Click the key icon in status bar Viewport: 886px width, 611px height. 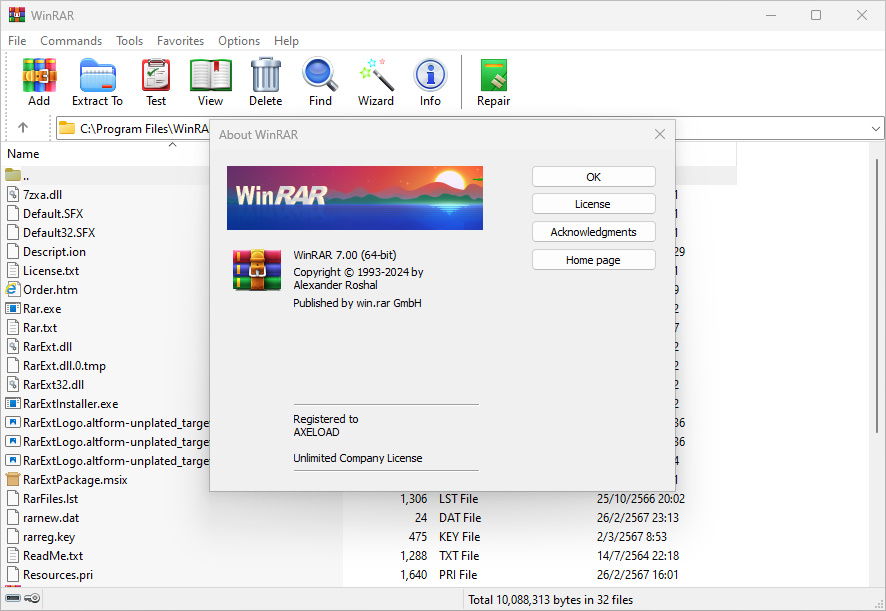[x=33, y=598]
